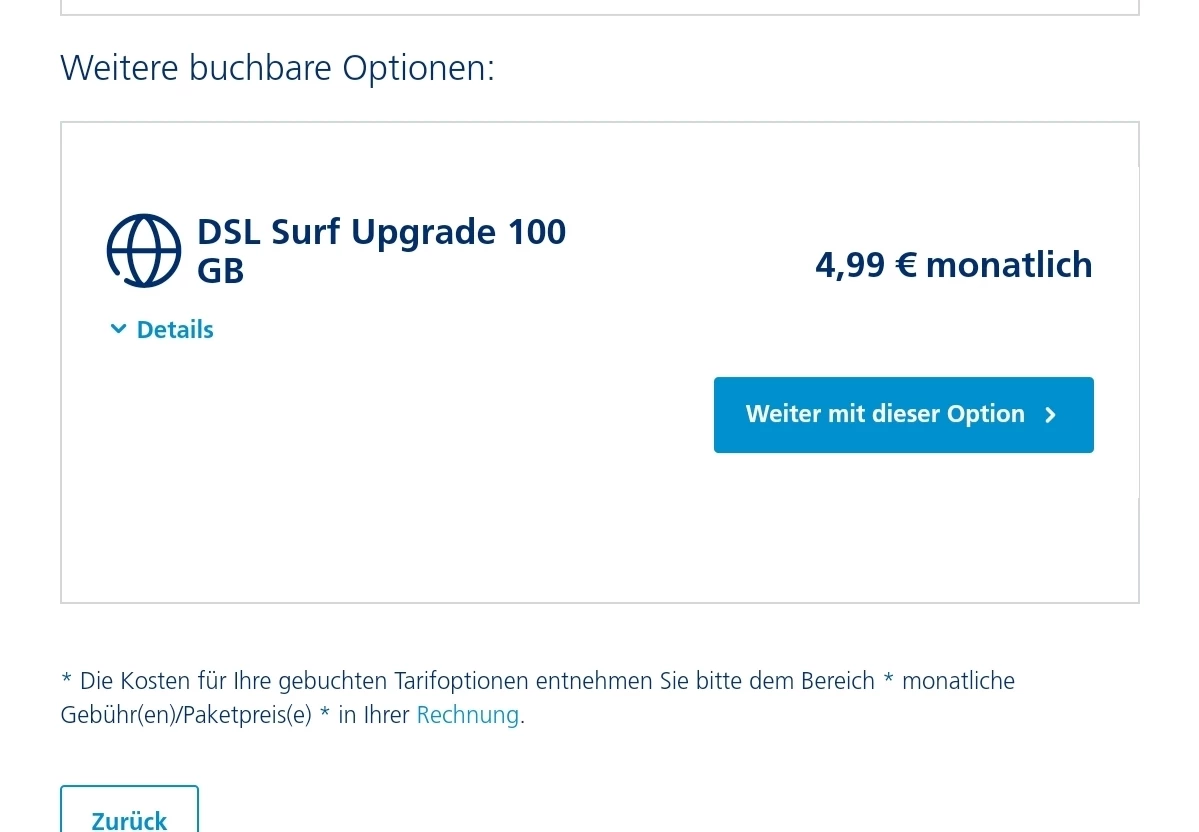This screenshot has width=1199, height=832.
Task: Click the word monatlich in the price
Action: tap(1008, 265)
